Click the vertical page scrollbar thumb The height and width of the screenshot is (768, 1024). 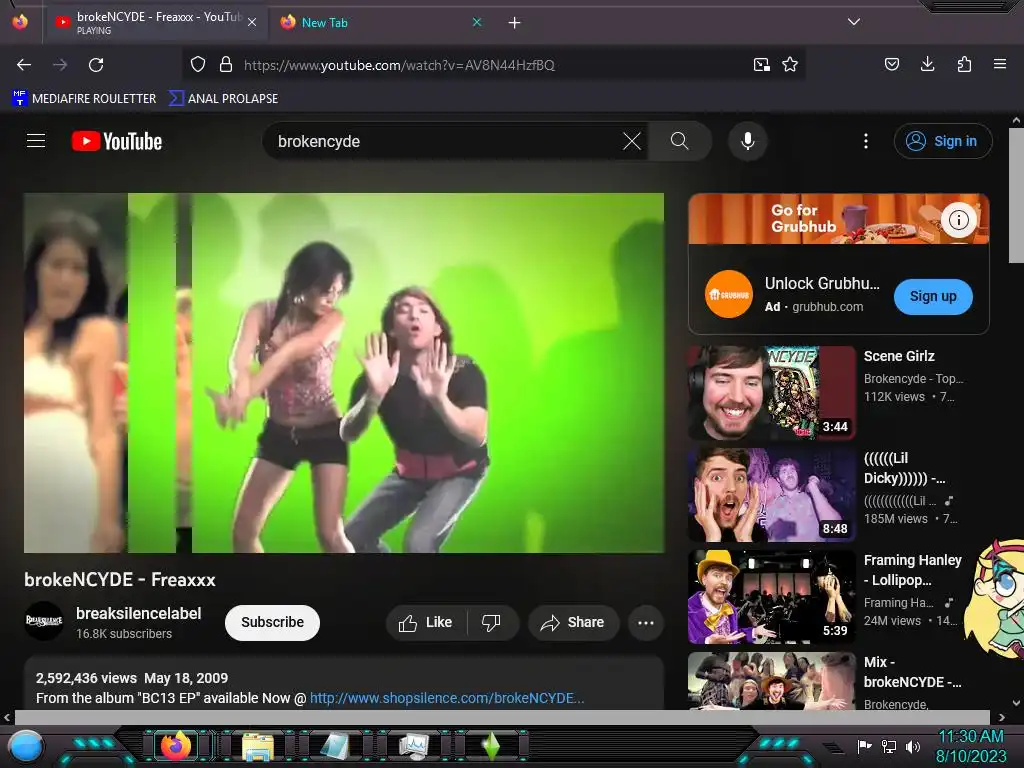click(x=1016, y=195)
